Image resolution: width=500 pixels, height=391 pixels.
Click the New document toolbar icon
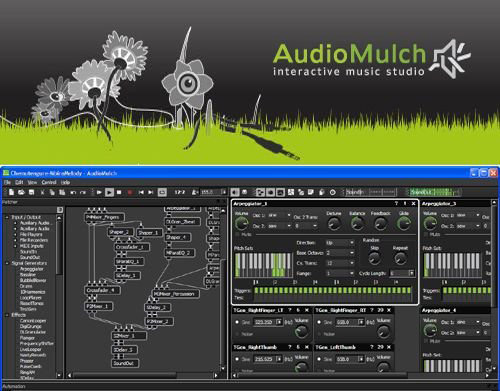click(x=11, y=192)
